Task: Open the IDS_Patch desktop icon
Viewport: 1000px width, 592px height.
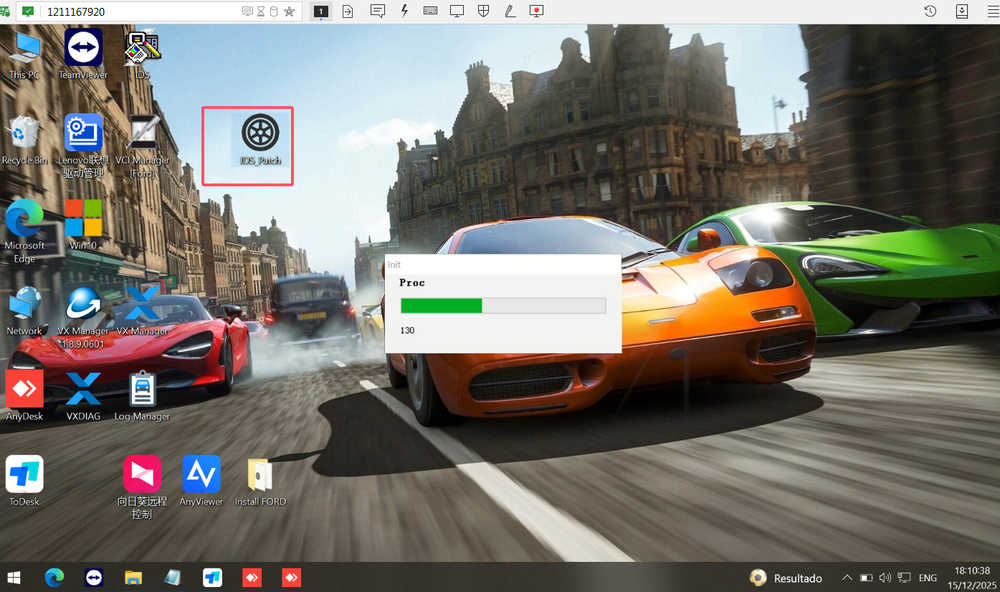Action: coord(260,134)
